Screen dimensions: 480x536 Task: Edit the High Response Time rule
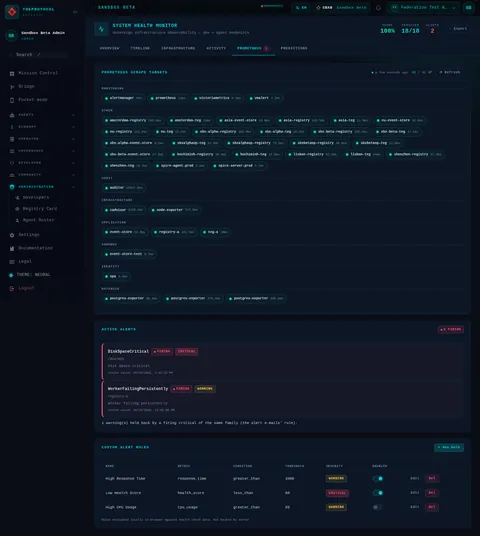click(414, 479)
